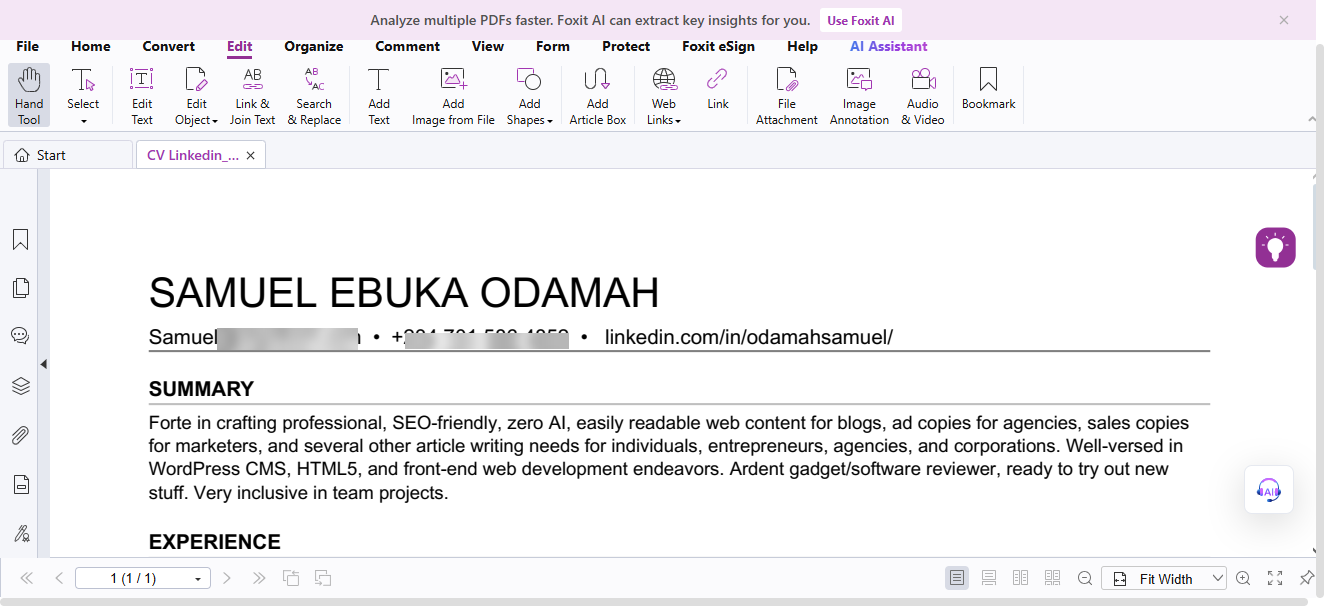The width and height of the screenshot is (1324, 606).
Task: Enable facing pages view
Action: 1020,578
